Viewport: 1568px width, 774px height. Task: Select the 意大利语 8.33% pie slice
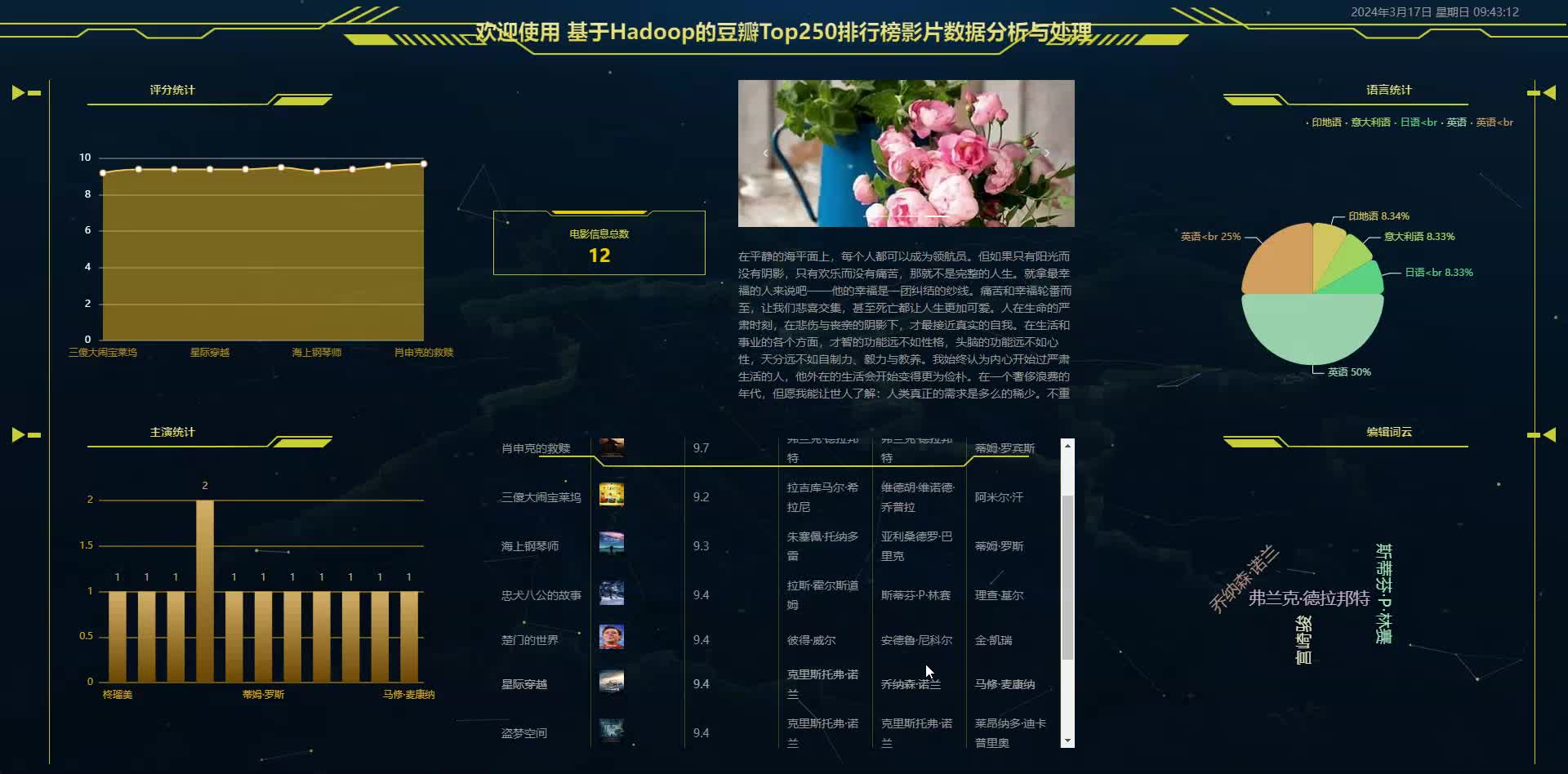click(1347, 260)
